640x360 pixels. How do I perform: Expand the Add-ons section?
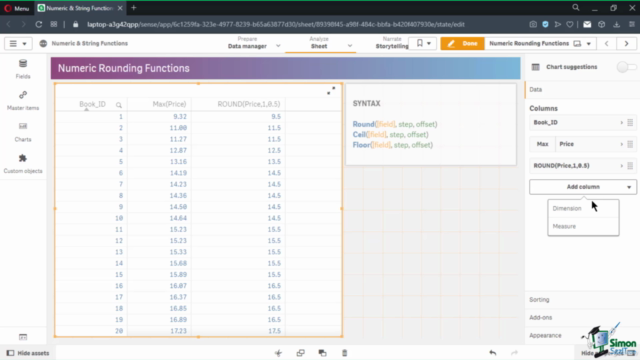(x=582, y=318)
